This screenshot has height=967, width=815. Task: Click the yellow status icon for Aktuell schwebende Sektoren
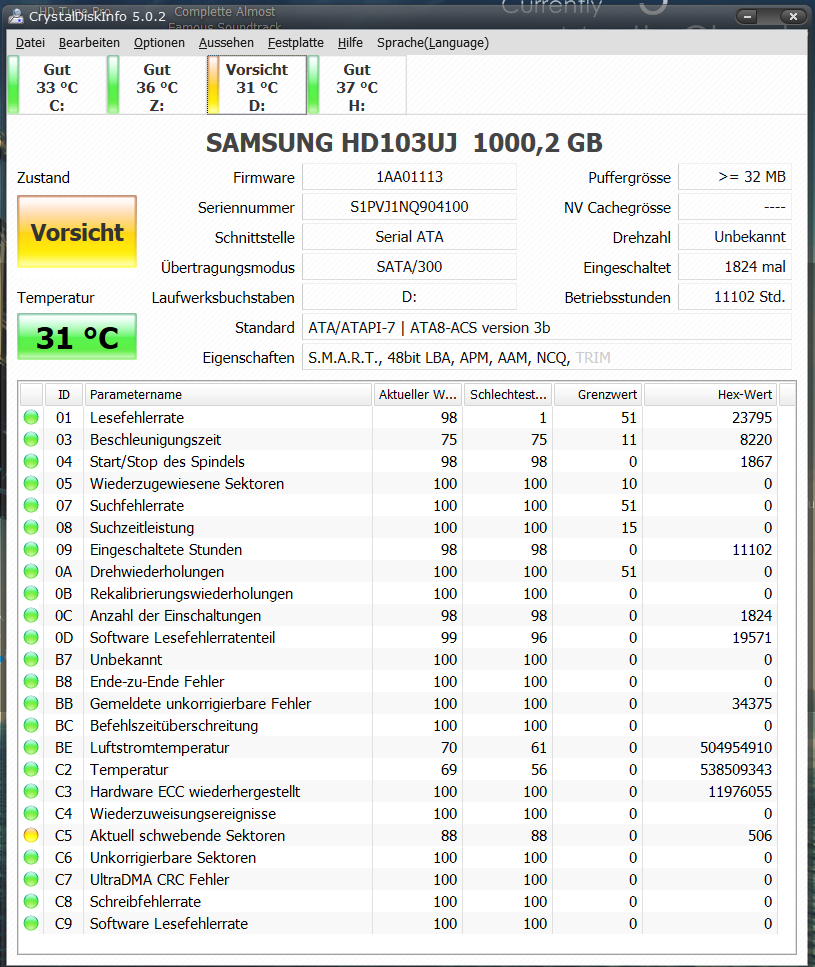click(x=31, y=836)
